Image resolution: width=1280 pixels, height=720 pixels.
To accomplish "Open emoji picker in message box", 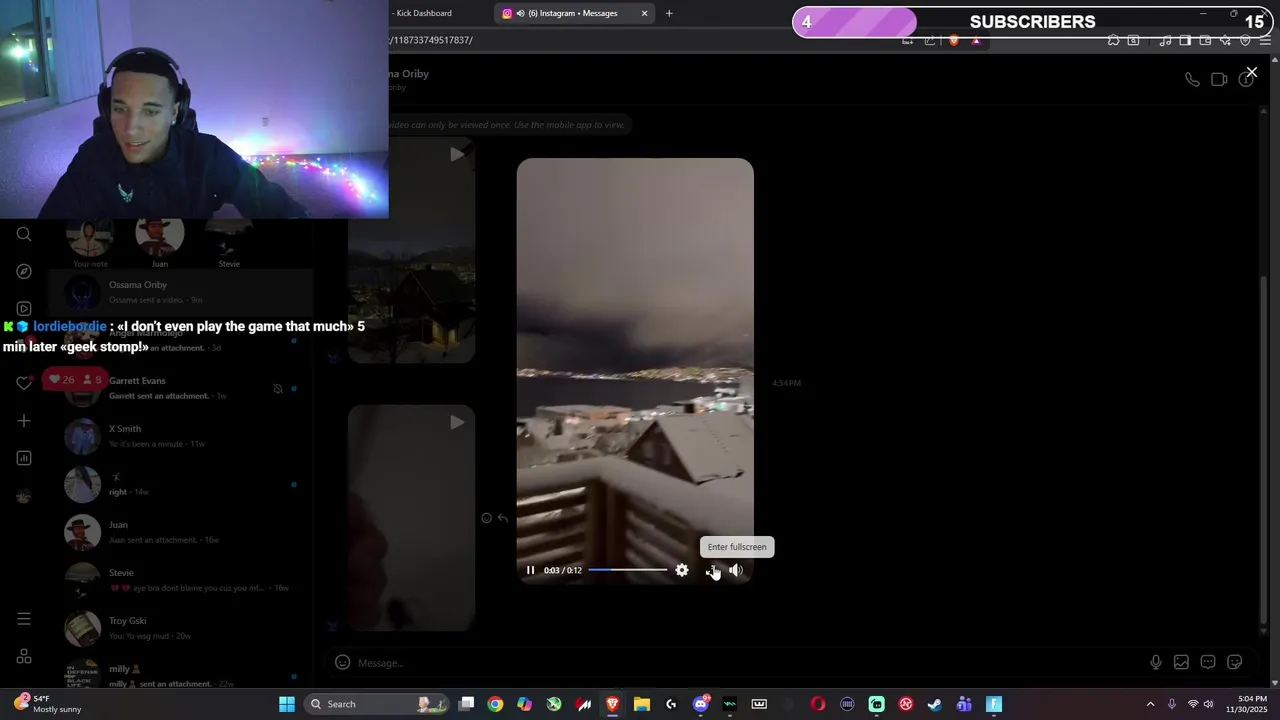I will (342, 662).
